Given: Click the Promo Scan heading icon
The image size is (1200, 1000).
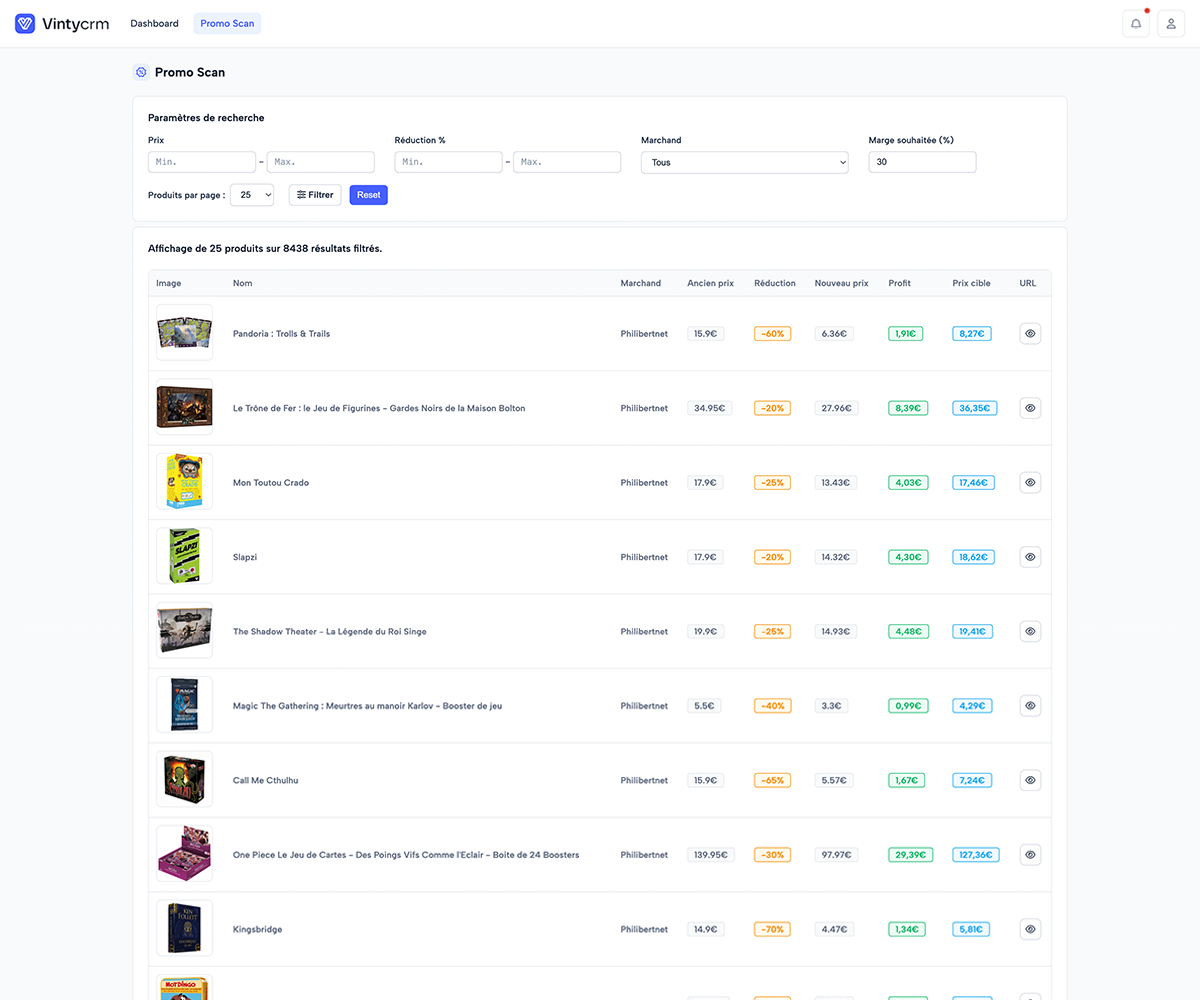Looking at the screenshot, I should (141, 72).
